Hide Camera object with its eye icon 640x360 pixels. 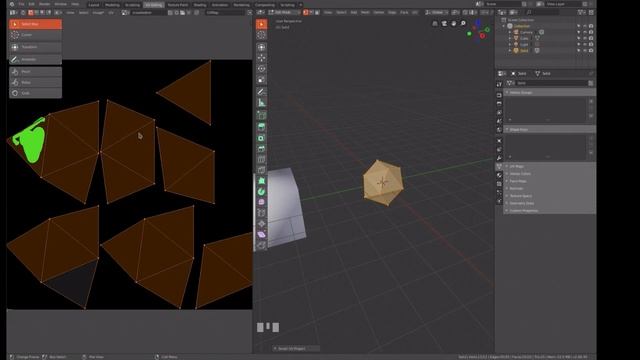(x=585, y=32)
